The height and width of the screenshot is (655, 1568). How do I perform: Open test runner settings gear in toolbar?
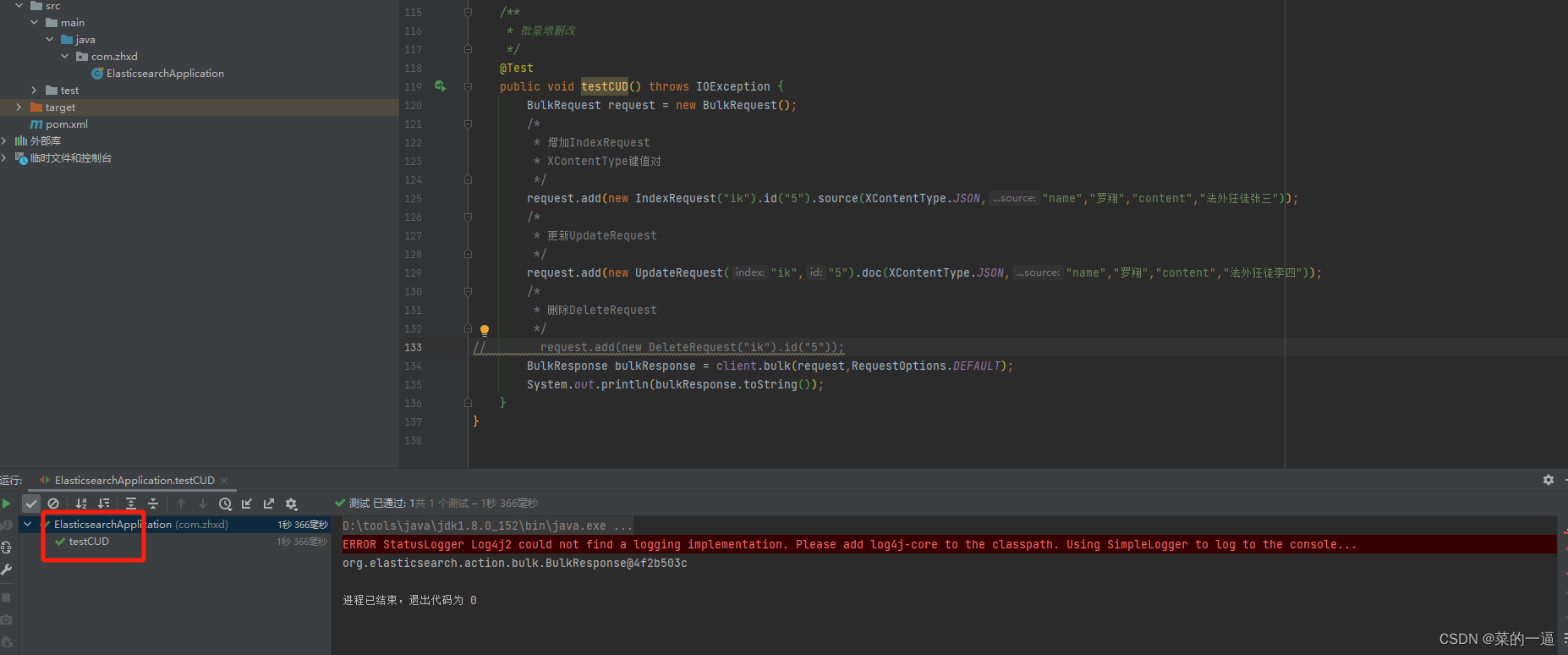291,504
